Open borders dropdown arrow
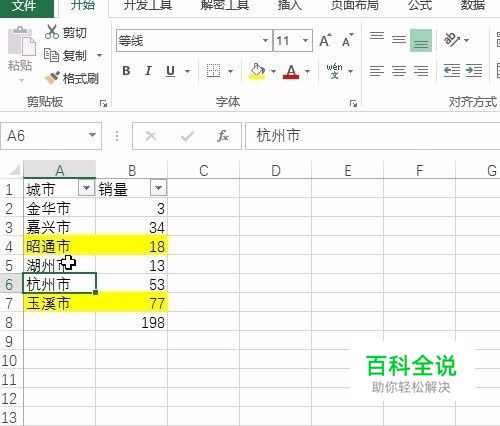 (x=230, y=71)
